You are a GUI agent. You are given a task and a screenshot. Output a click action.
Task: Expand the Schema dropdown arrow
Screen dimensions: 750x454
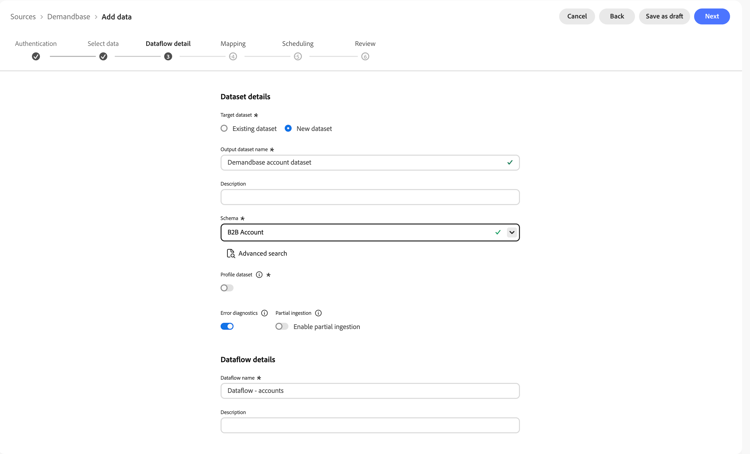(512, 233)
